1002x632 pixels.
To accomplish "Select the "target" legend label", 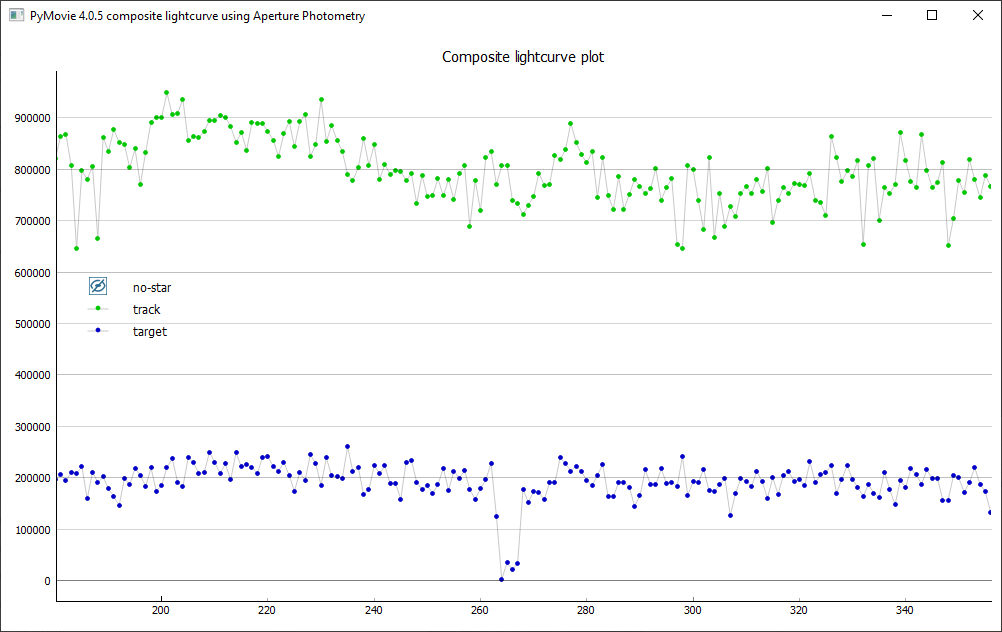I will coord(149,332).
